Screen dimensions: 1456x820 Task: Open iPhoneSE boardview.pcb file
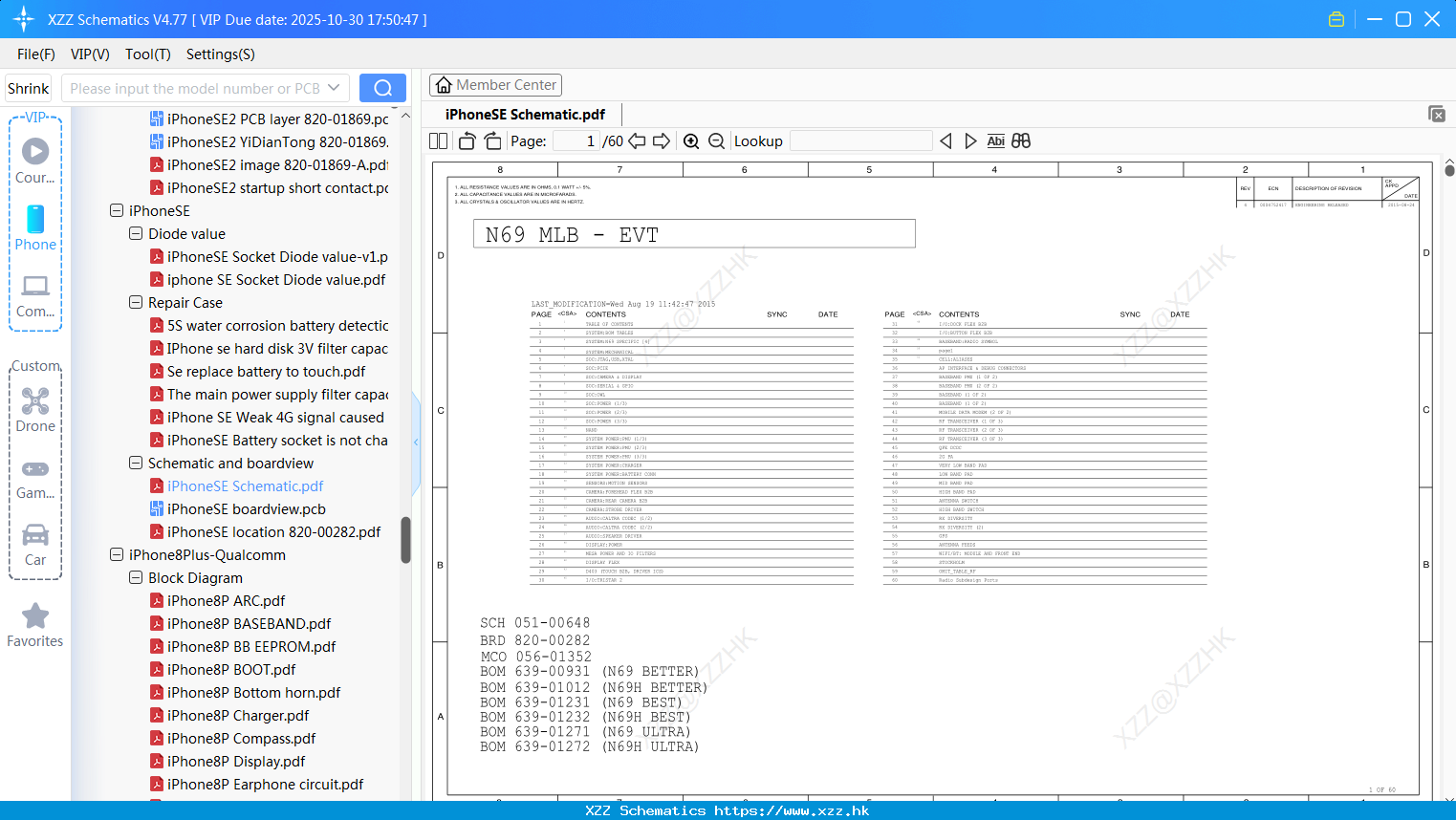[247, 508]
